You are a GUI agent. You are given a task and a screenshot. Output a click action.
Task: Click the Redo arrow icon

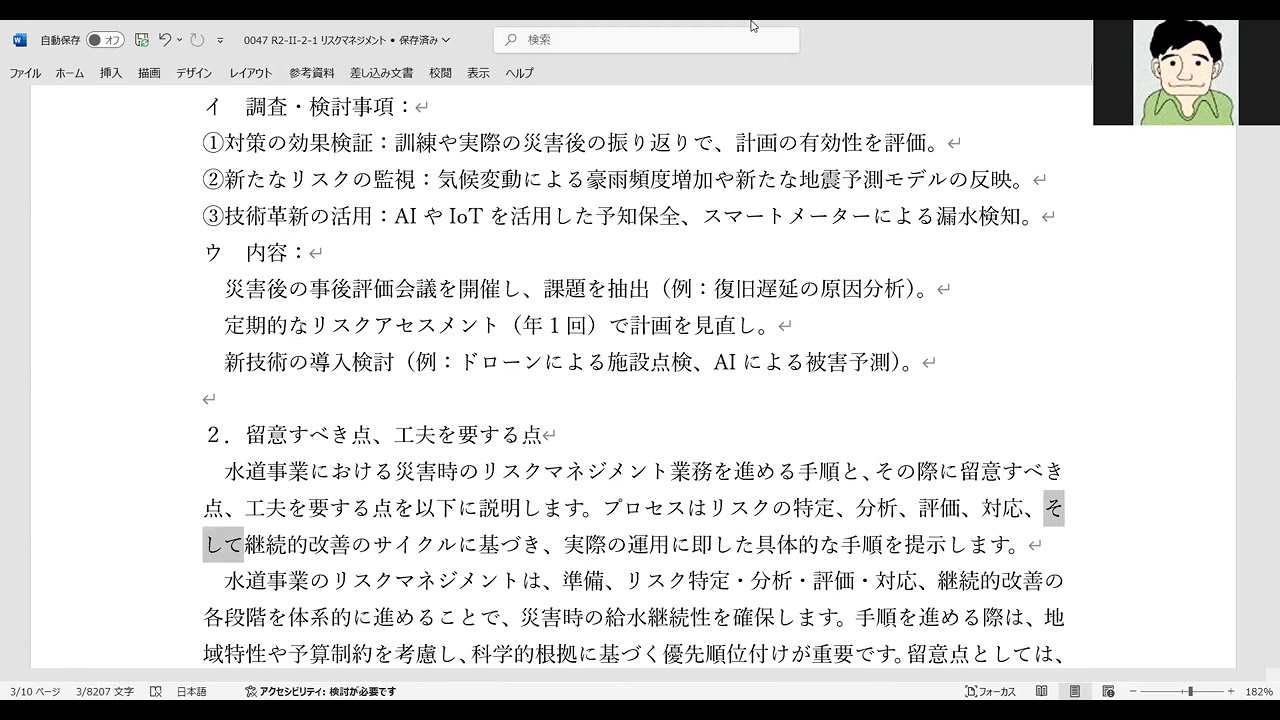pos(197,40)
